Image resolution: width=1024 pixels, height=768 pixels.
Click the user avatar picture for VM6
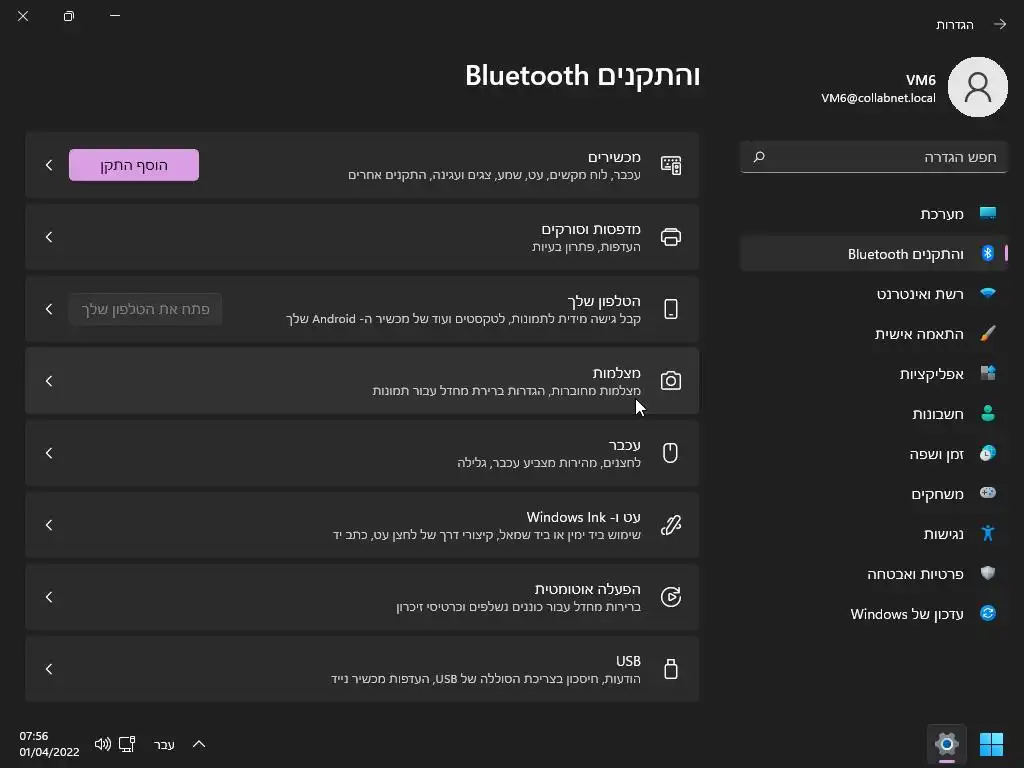978,87
